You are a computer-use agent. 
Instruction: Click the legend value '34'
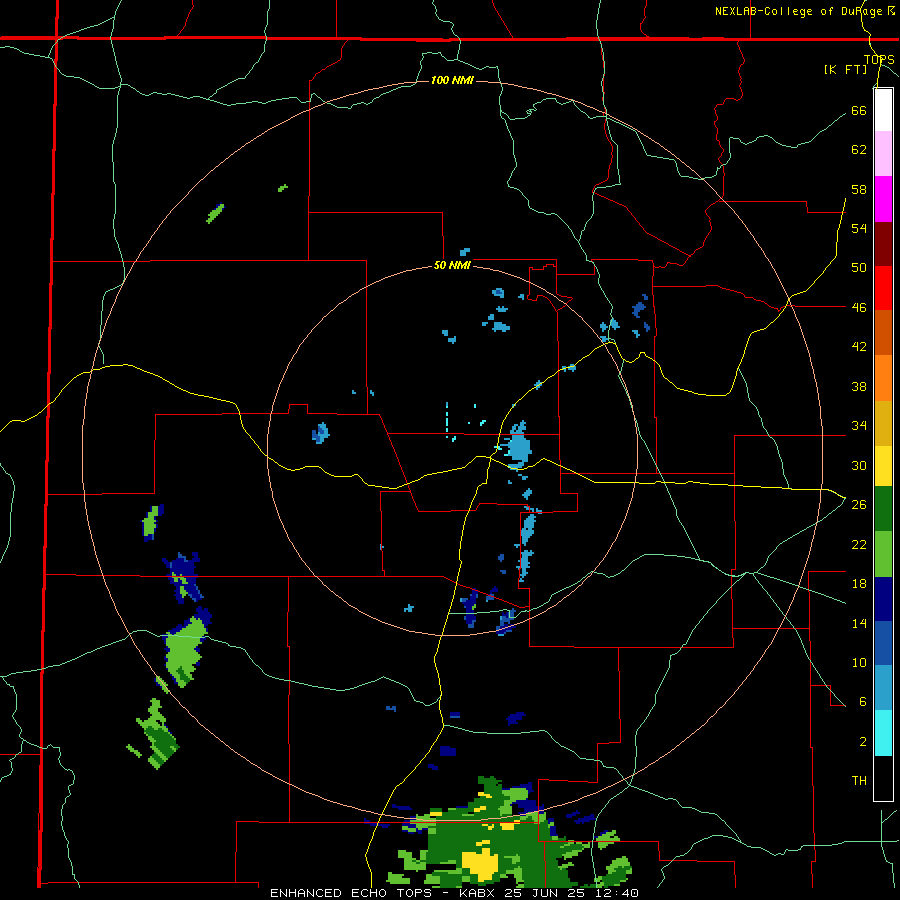[859, 425]
